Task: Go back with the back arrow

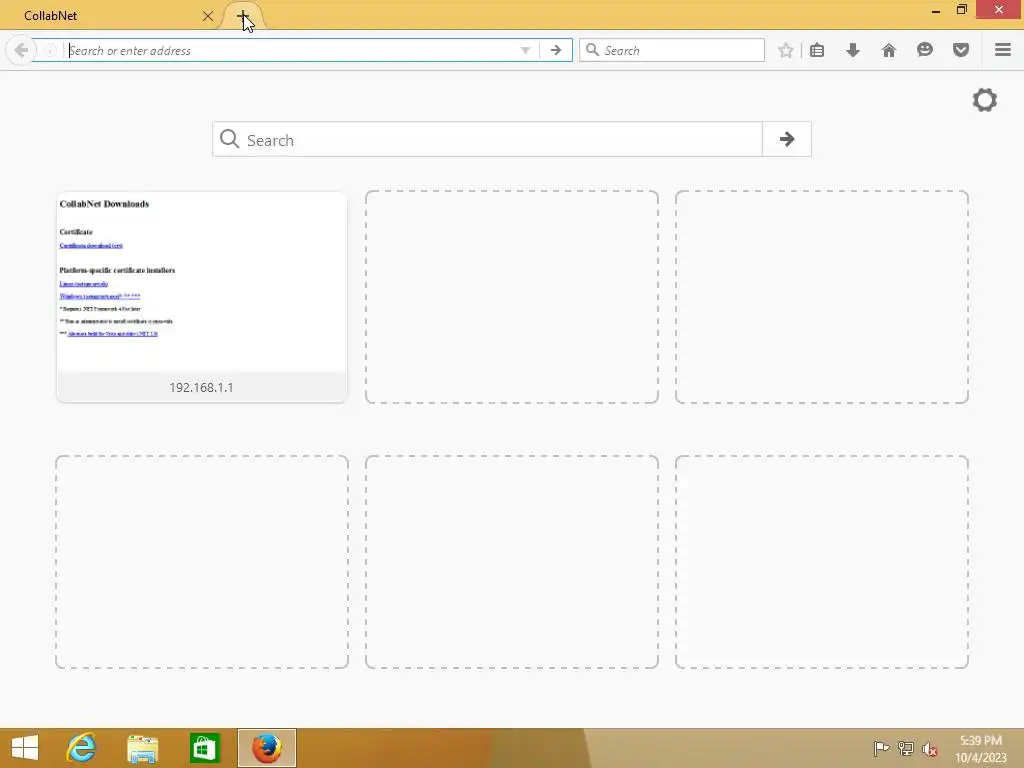Action: coord(20,50)
